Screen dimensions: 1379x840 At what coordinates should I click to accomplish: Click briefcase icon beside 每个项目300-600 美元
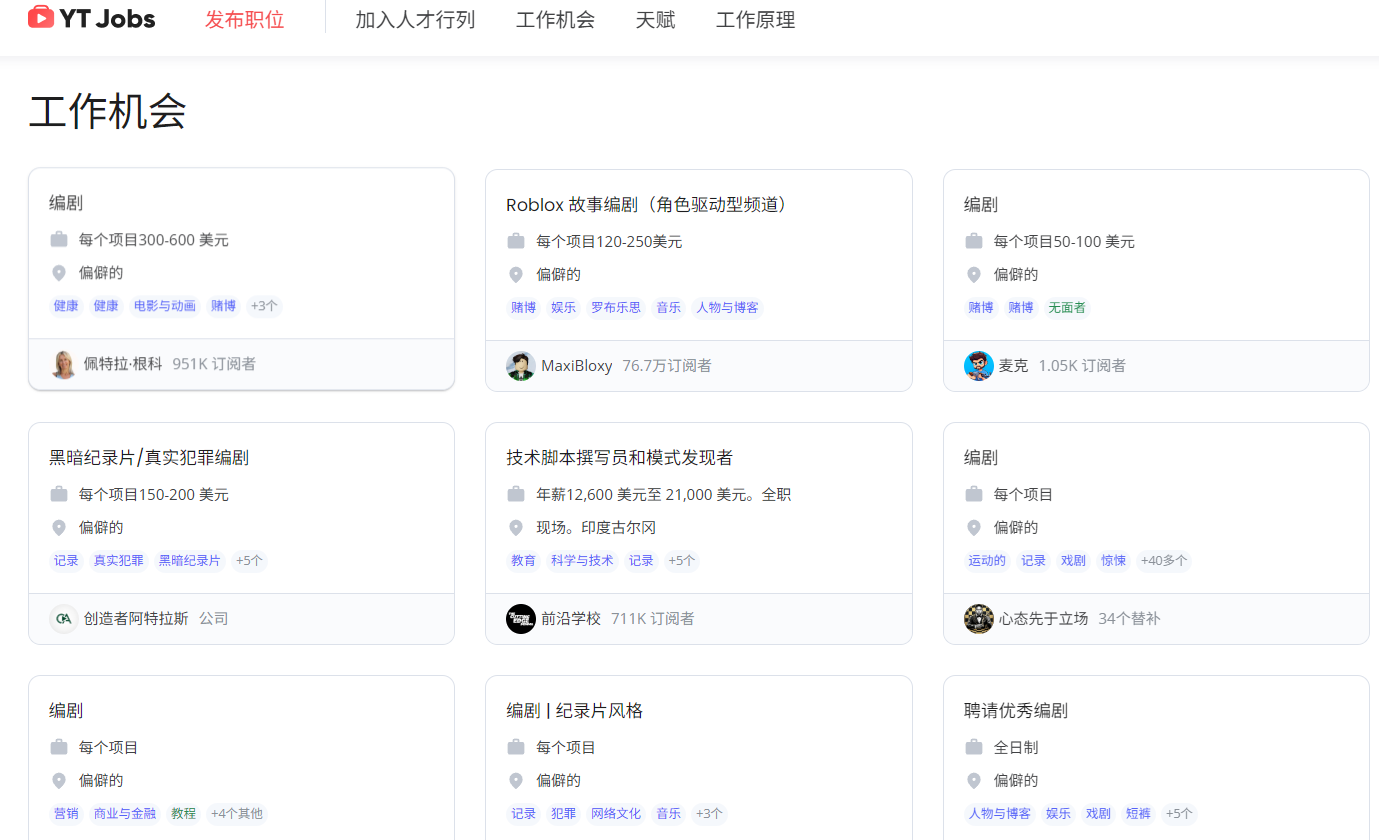coord(59,240)
